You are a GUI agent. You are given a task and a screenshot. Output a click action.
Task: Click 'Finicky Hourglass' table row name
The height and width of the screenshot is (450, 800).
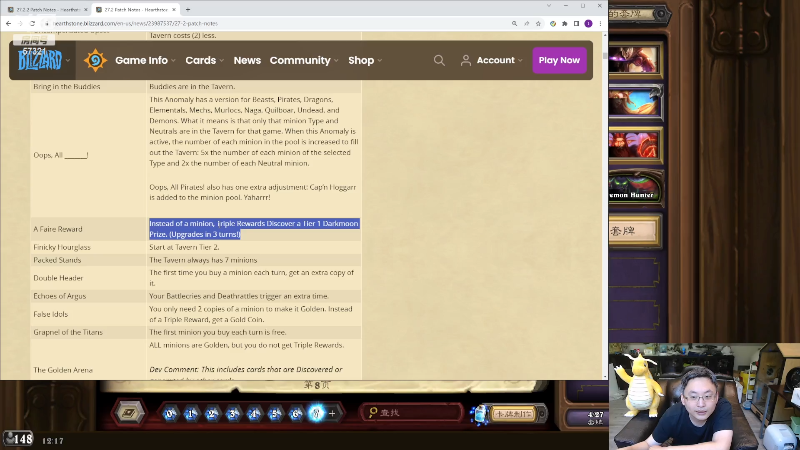[x=62, y=247]
